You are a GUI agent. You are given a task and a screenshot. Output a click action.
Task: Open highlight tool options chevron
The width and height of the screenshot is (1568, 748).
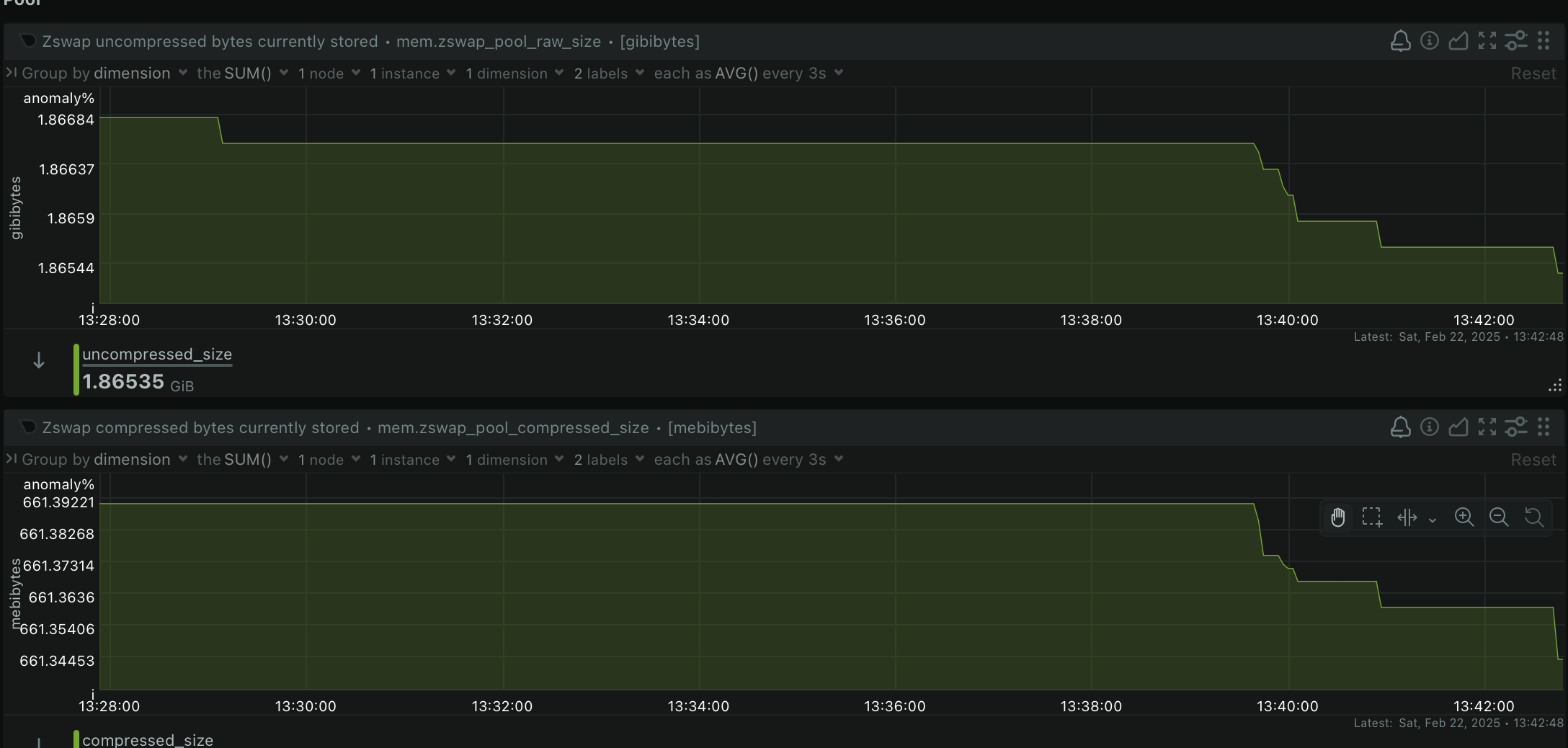tap(1433, 520)
